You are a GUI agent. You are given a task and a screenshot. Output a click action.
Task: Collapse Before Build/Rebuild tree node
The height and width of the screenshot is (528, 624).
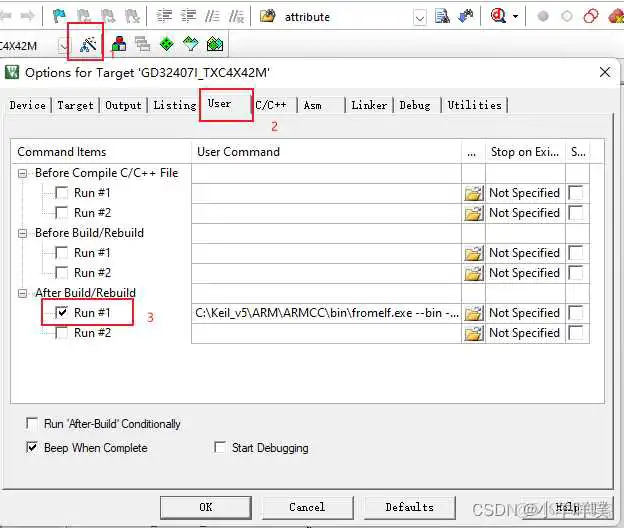point(23,233)
